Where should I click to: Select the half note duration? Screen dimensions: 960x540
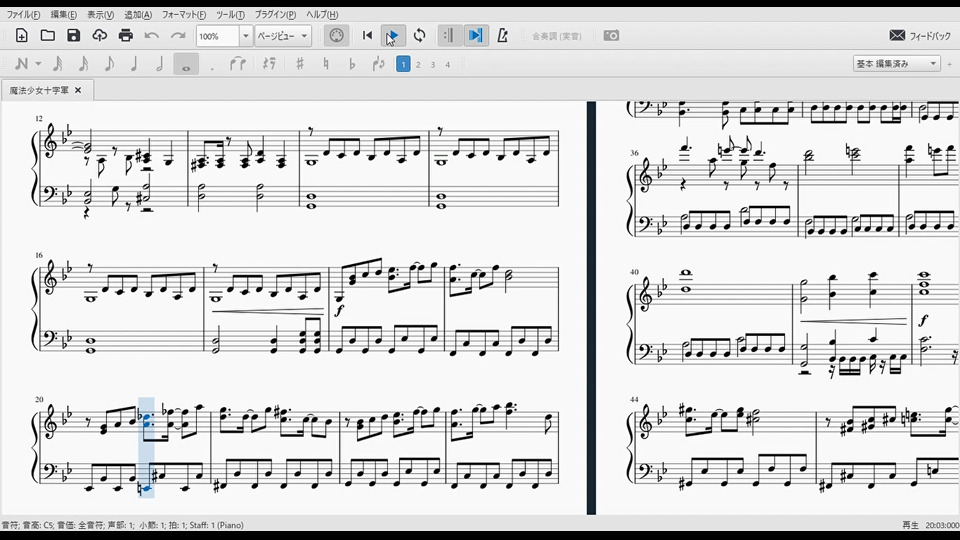[x=160, y=64]
